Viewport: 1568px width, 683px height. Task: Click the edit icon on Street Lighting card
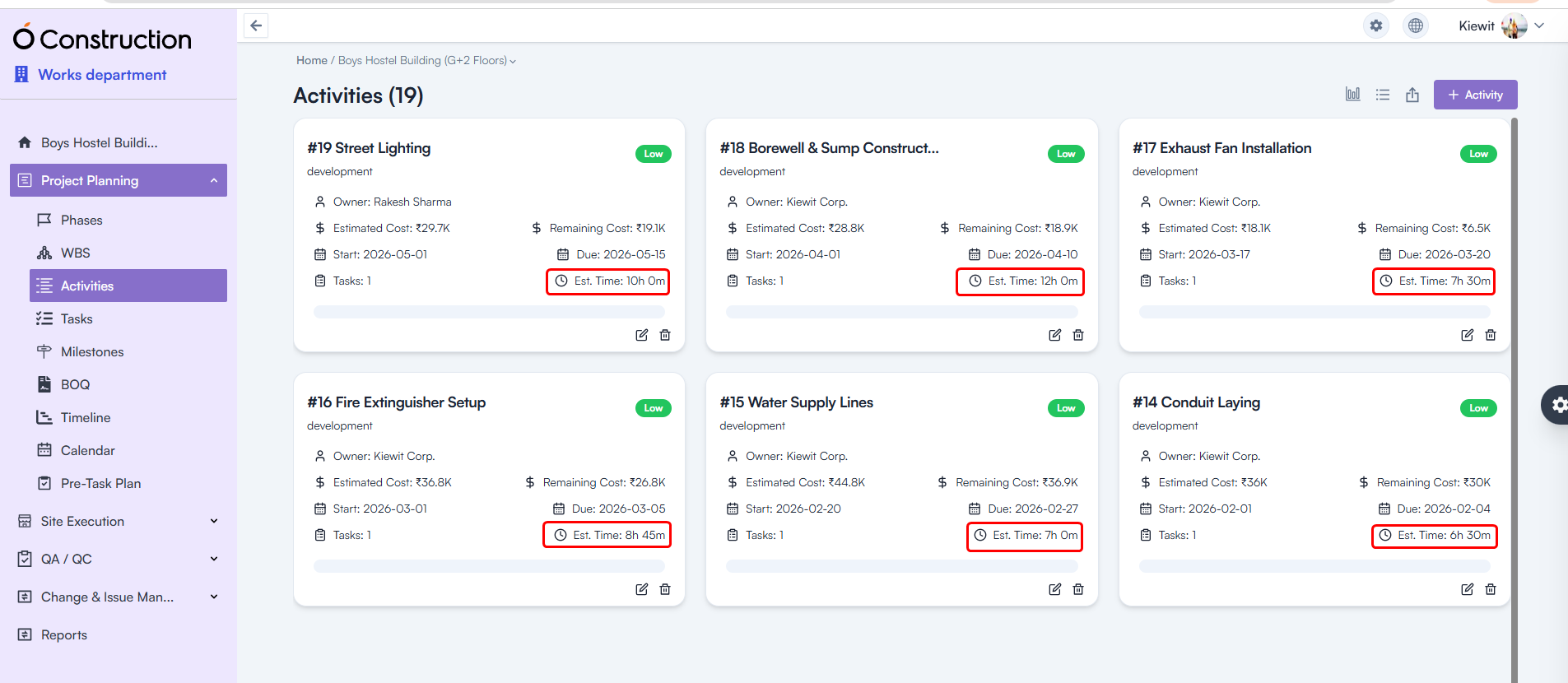pos(641,335)
